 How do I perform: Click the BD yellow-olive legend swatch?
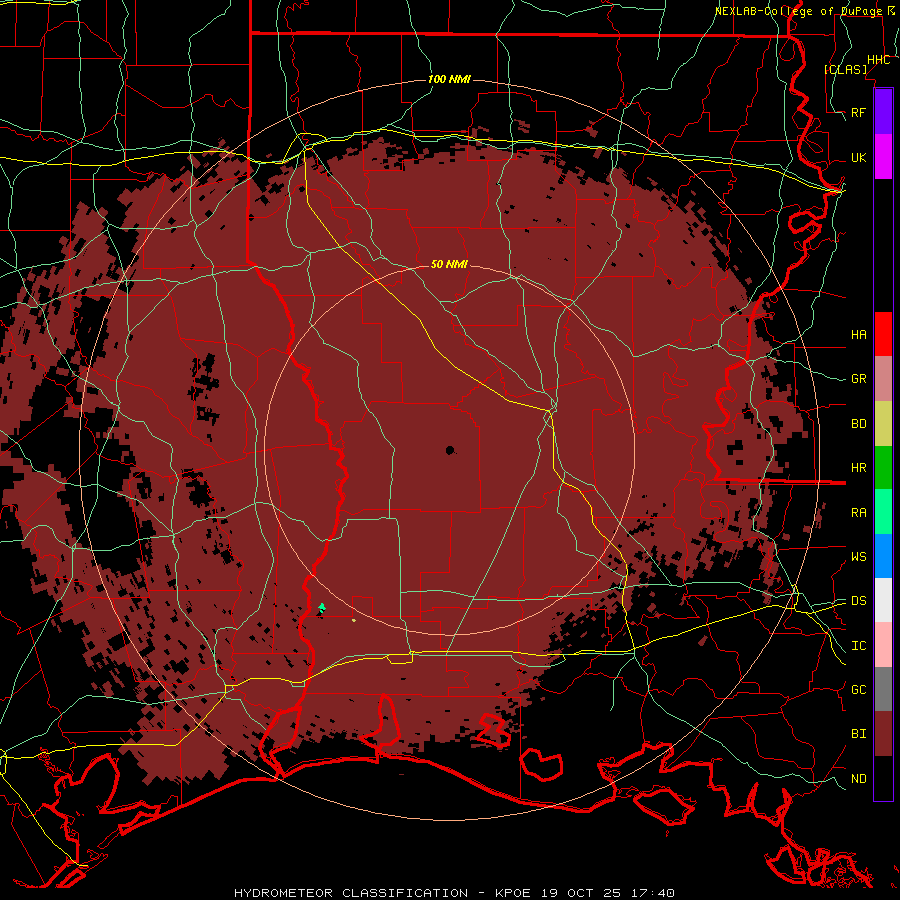pyautogui.click(x=883, y=423)
